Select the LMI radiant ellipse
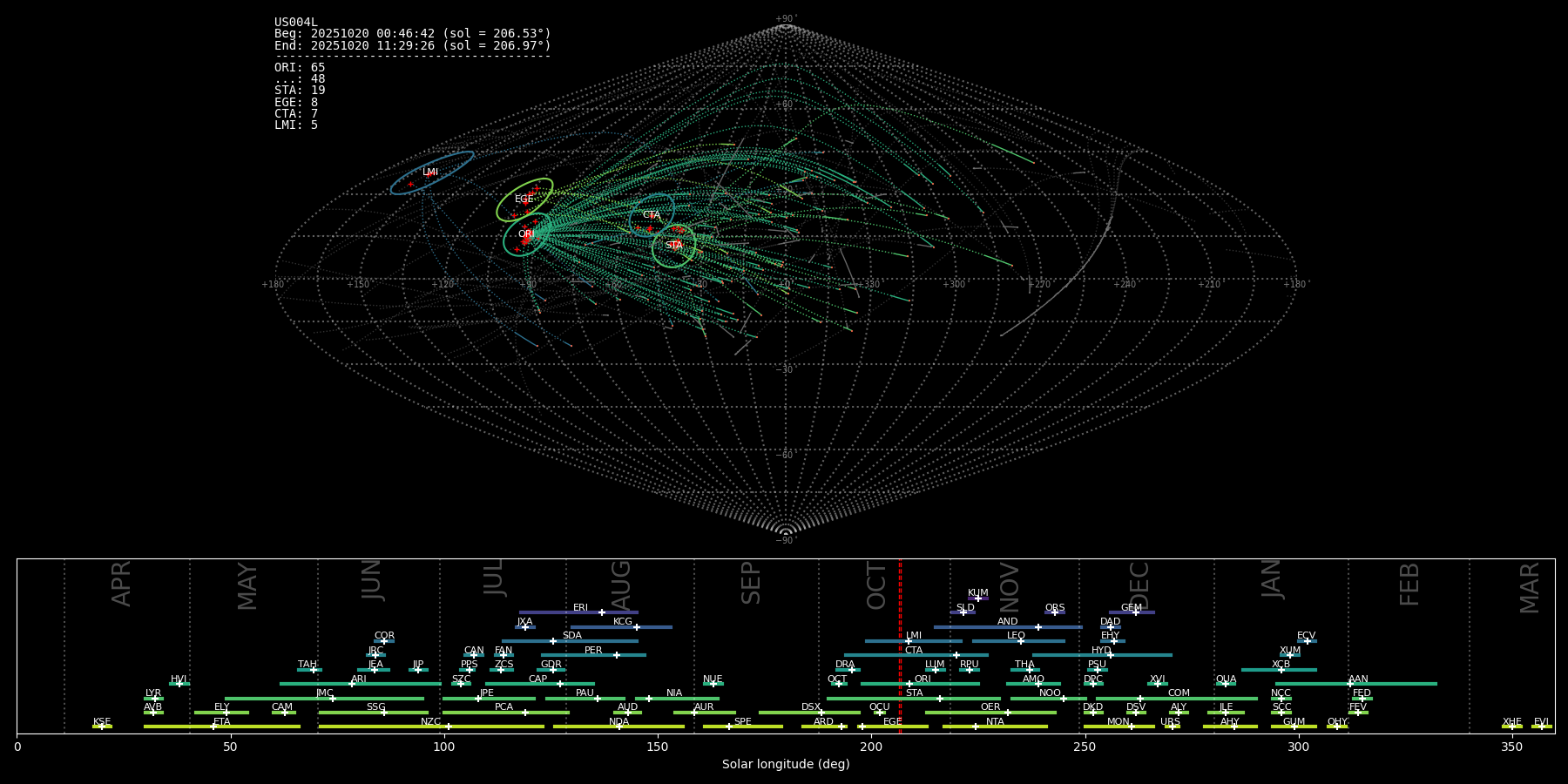 (431, 172)
